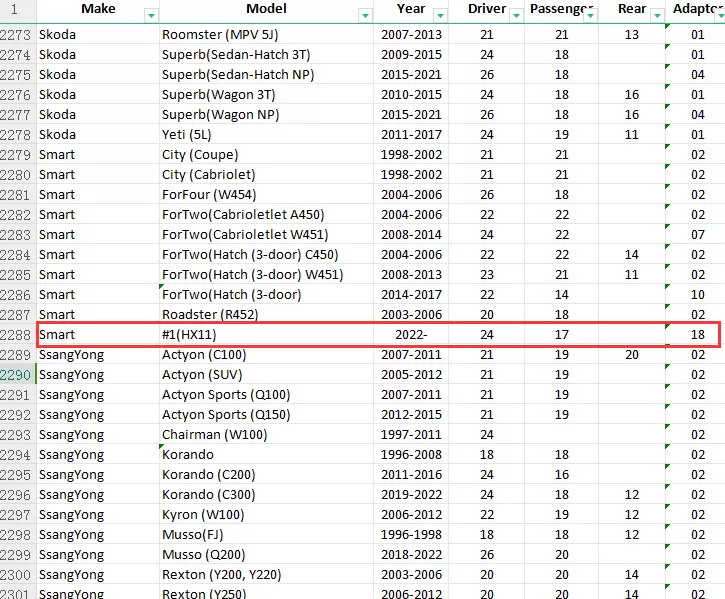Click the Make cell in row 2278
The image size is (725, 599).
tap(98, 135)
